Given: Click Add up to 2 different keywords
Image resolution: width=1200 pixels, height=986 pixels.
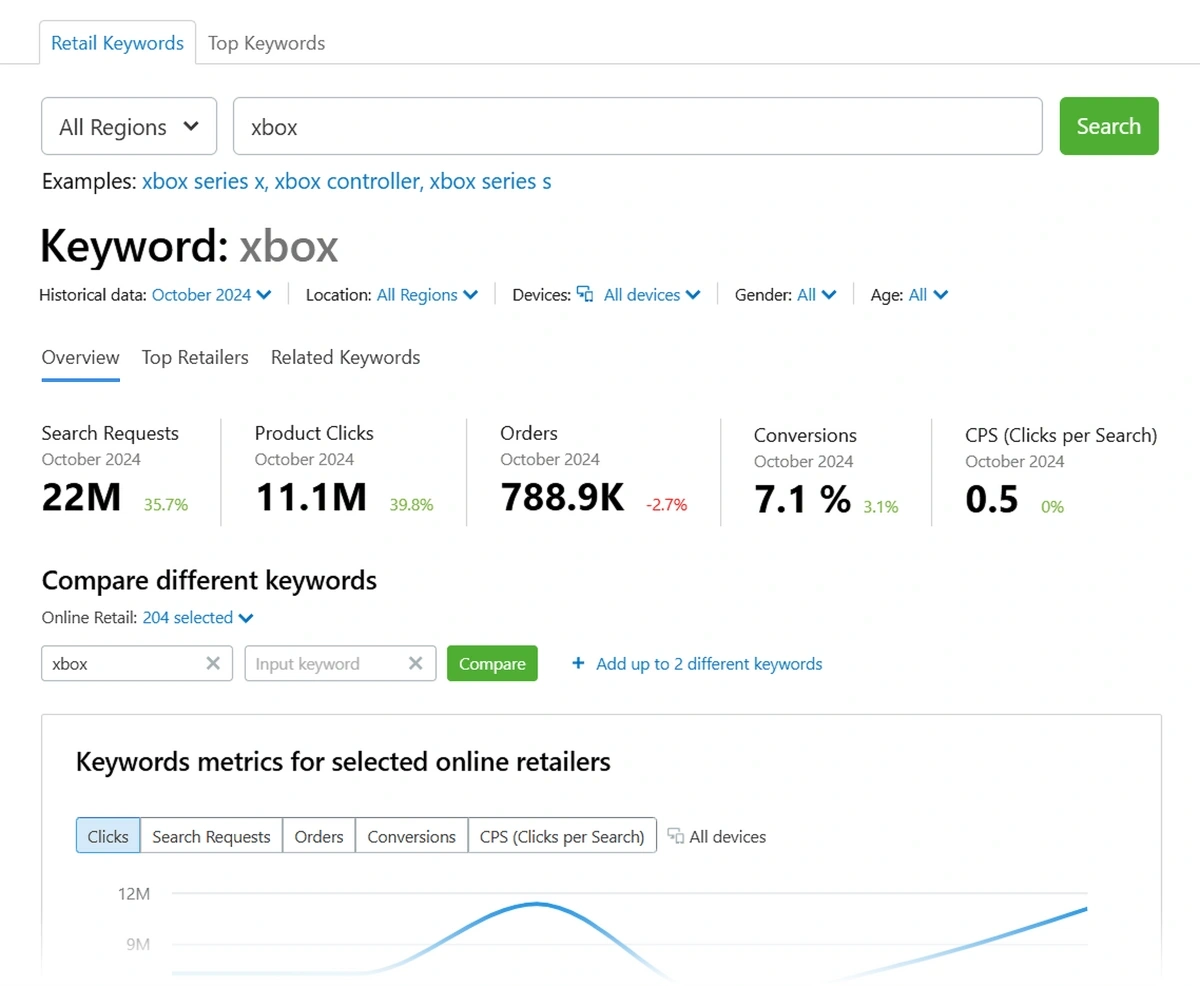Looking at the screenshot, I should [x=709, y=664].
